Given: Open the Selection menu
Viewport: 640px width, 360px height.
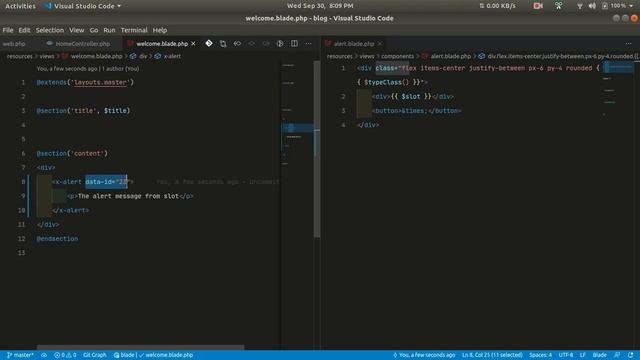Looking at the screenshot, I should pyautogui.click(x=50, y=30).
